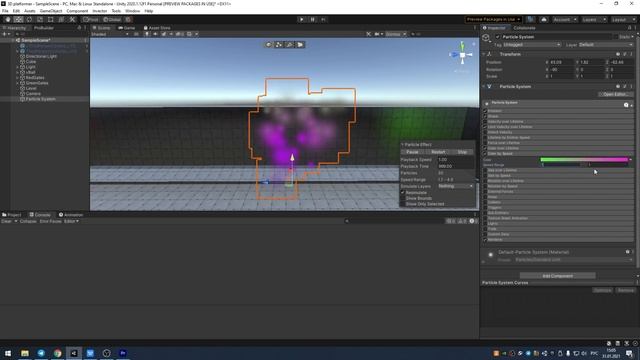The image size is (640, 360).
Task: Click the scene orientation gizmo
Action: [x=462, y=54]
